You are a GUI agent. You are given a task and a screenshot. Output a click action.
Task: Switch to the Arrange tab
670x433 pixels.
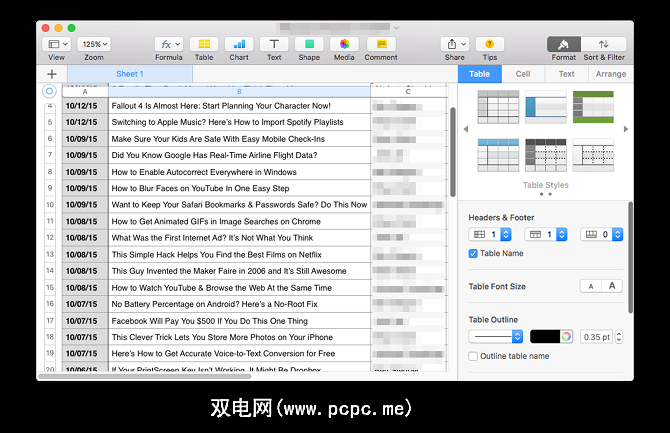(x=610, y=74)
